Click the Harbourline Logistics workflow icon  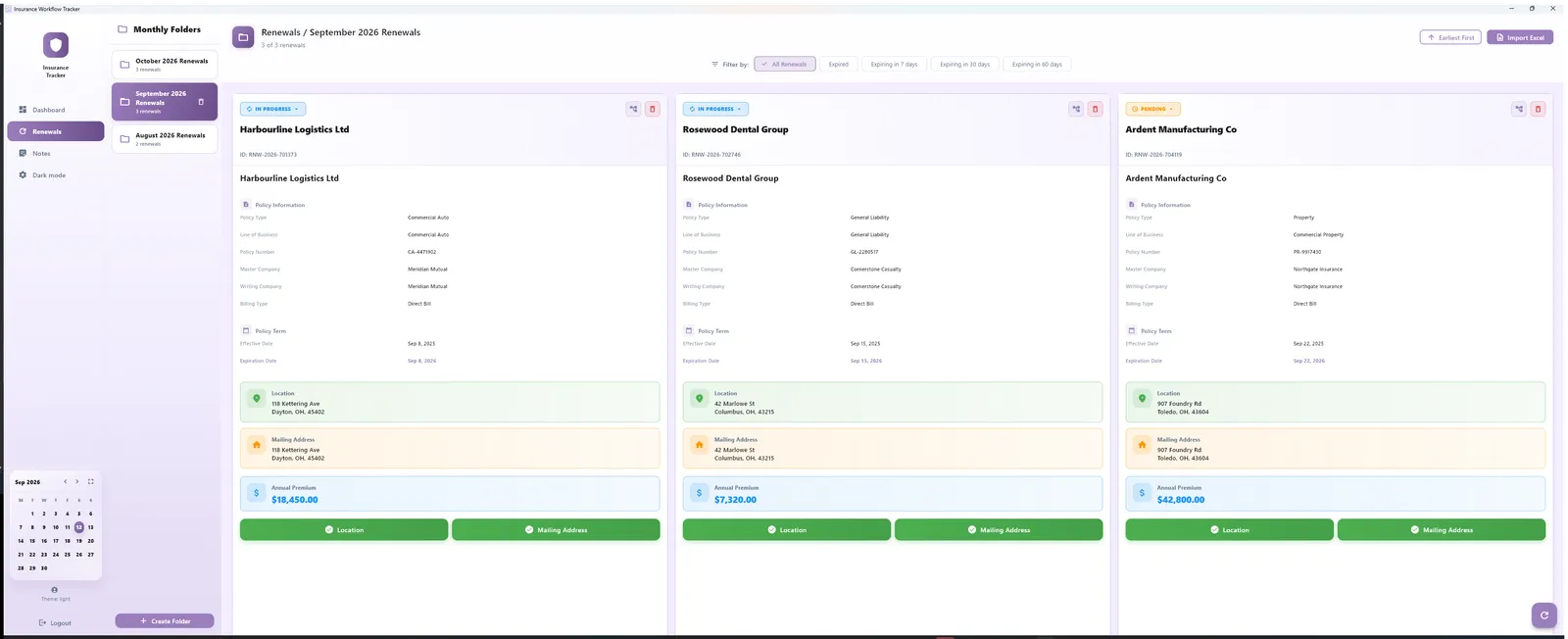[x=633, y=109]
